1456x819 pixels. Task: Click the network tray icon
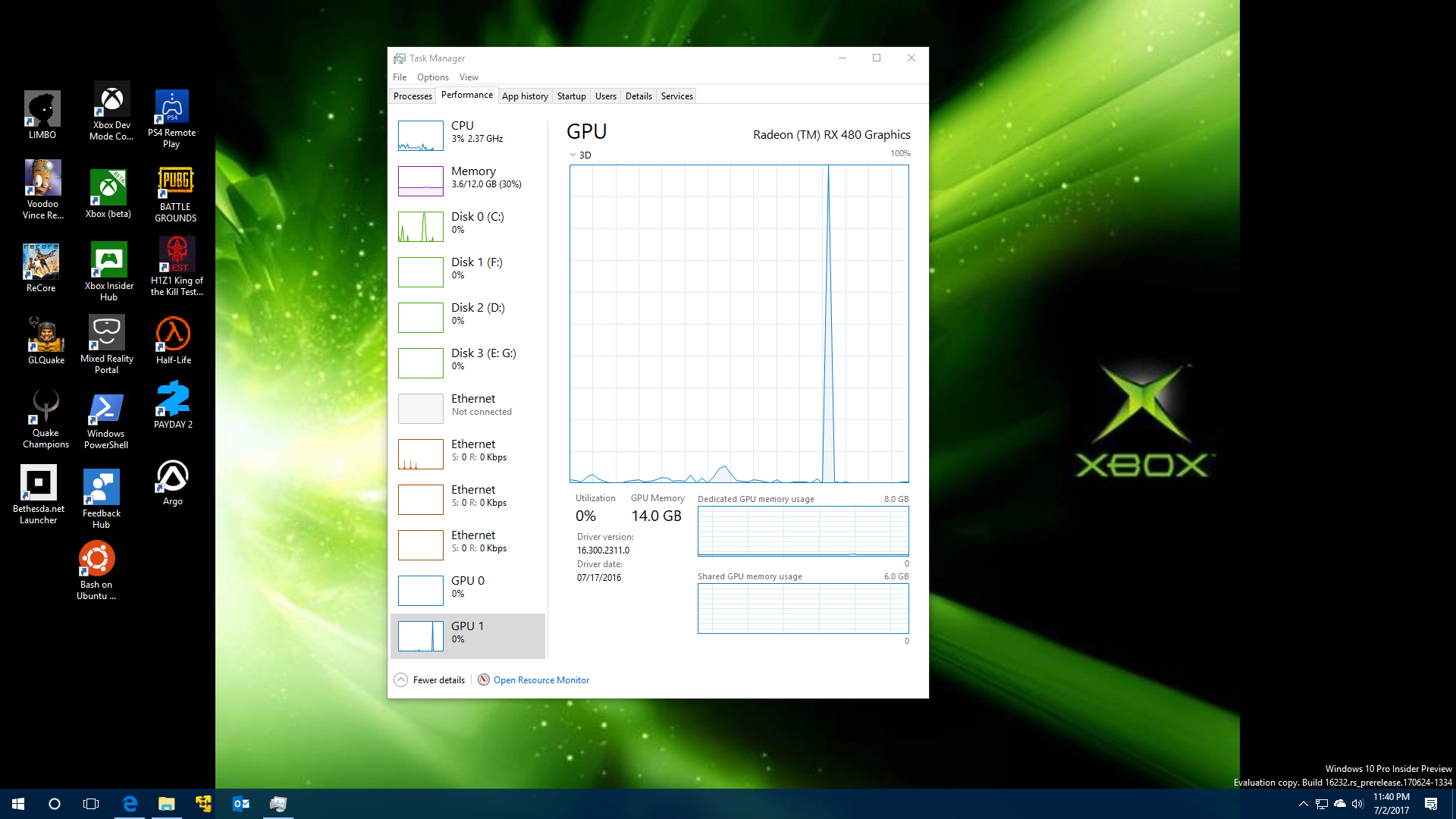(1322, 804)
